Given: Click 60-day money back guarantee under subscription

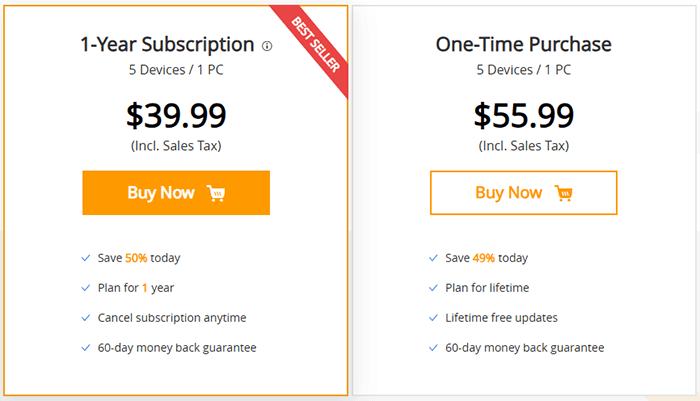Looking at the screenshot, I should tap(177, 348).
